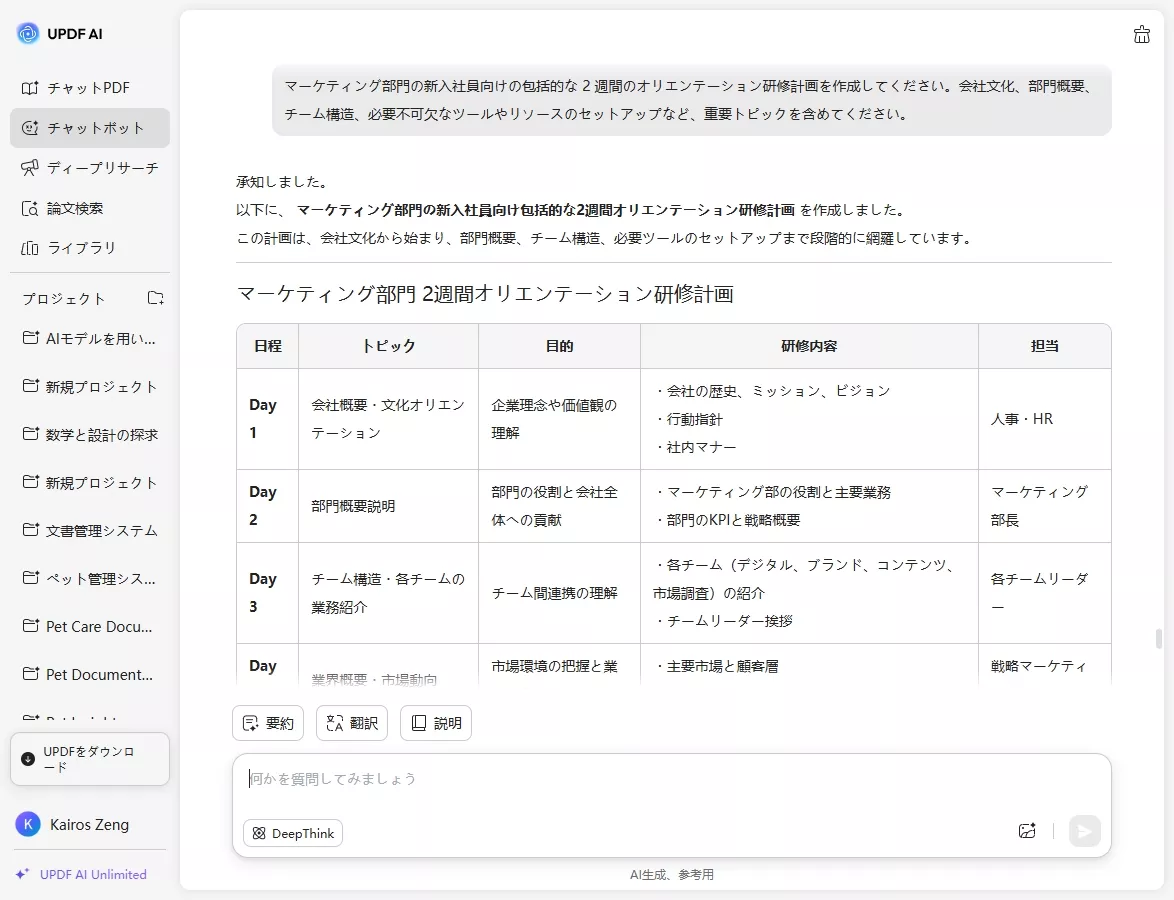This screenshot has height=900, width=1174.
Task: Click the UPDFをダウンロード download button
Action: [x=90, y=758]
